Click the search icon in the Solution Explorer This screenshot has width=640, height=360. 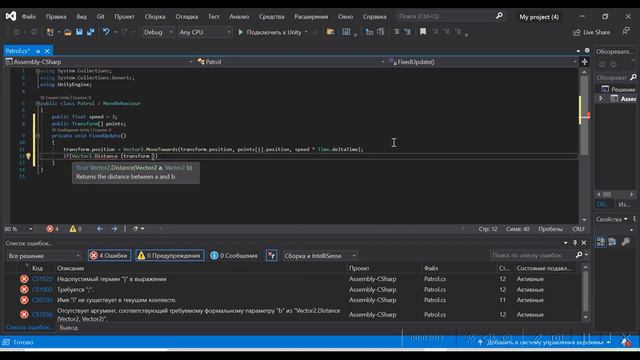point(633,77)
